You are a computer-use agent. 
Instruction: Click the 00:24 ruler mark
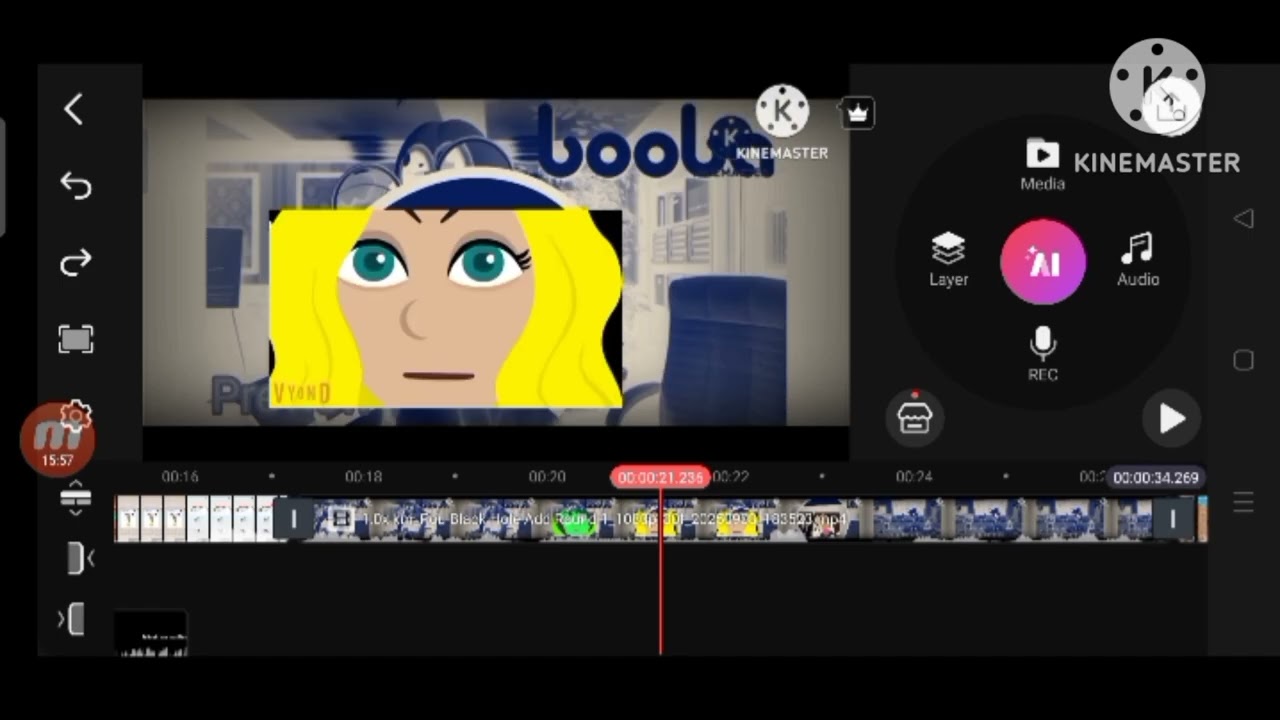(914, 477)
